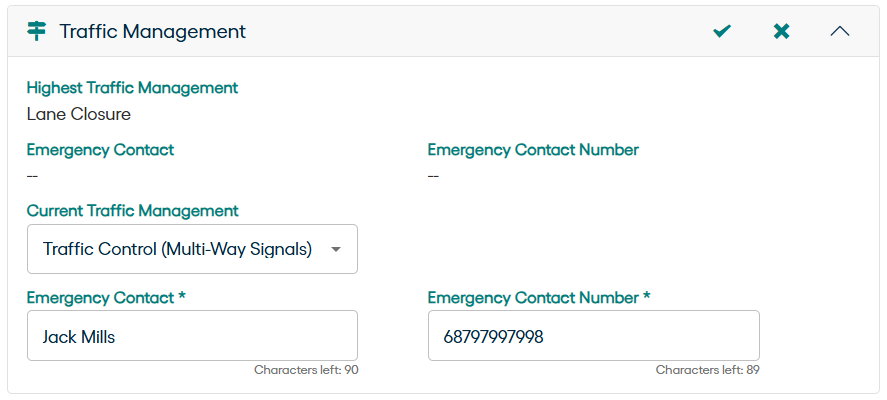
Task: Click the Highest Traffic Management label
Action: click(132, 88)
